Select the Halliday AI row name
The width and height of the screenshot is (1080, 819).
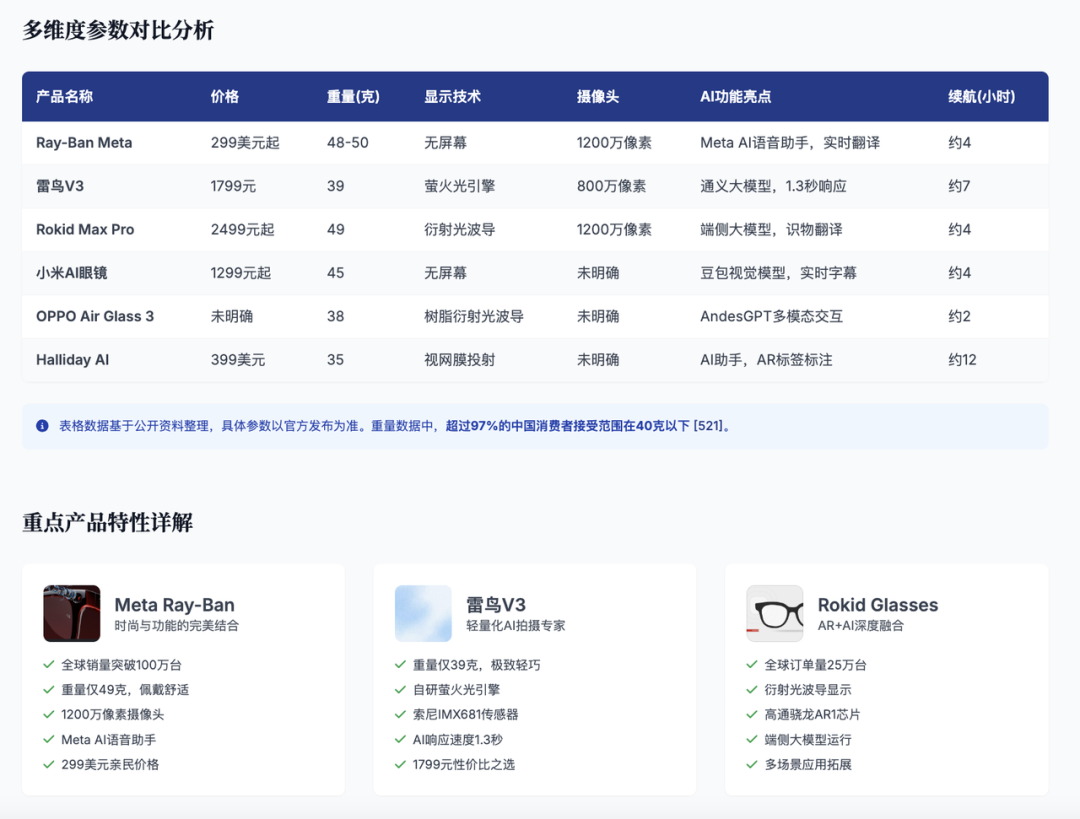point(72,360)
